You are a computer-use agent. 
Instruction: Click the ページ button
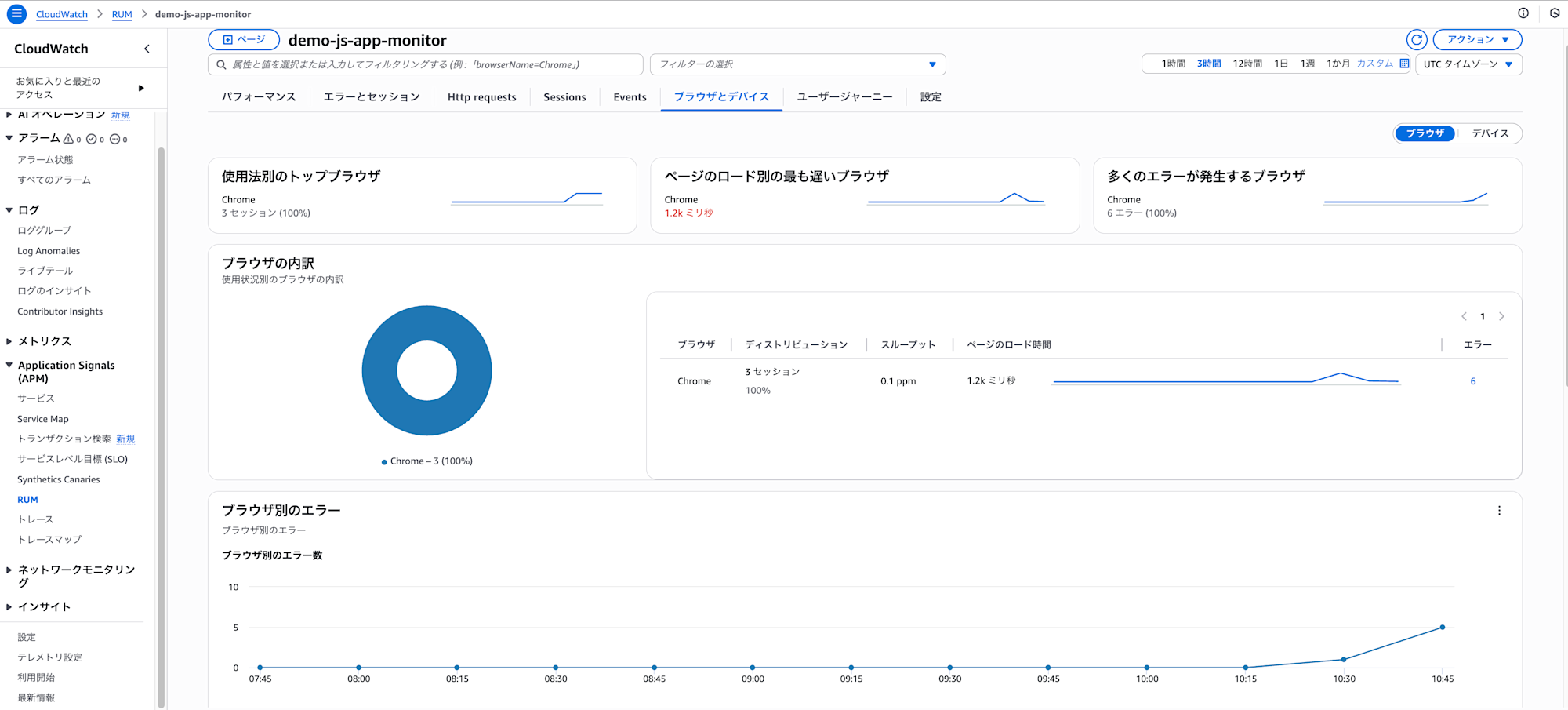tap(244, 39)
